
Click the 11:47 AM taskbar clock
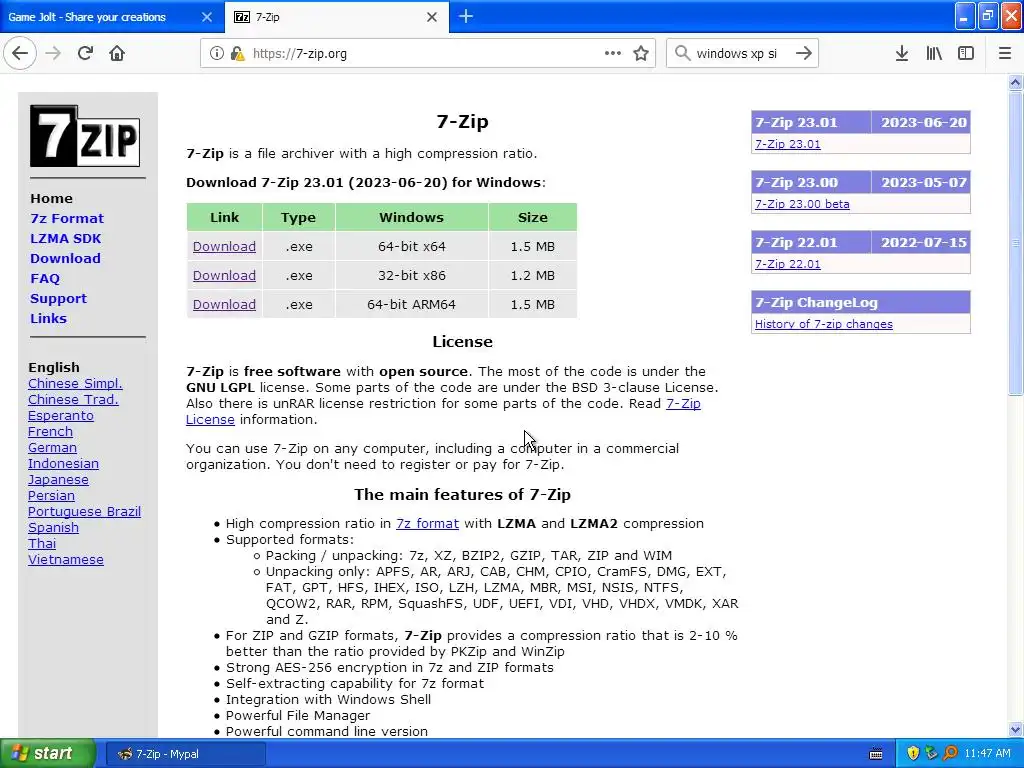click(987, 754)
